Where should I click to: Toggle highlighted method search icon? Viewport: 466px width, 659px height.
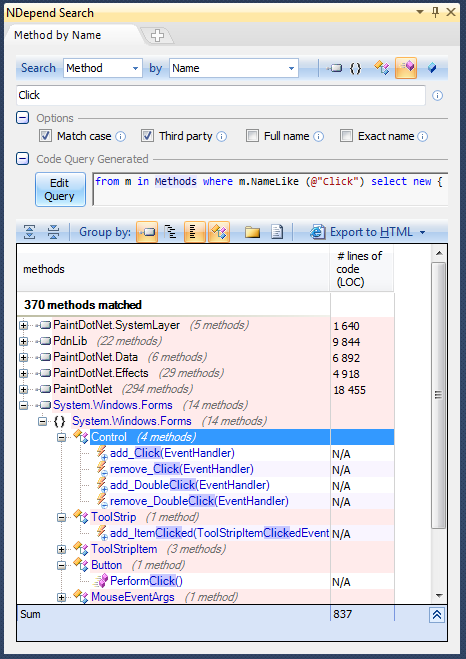pyautogui.click(x=406, y=68)
